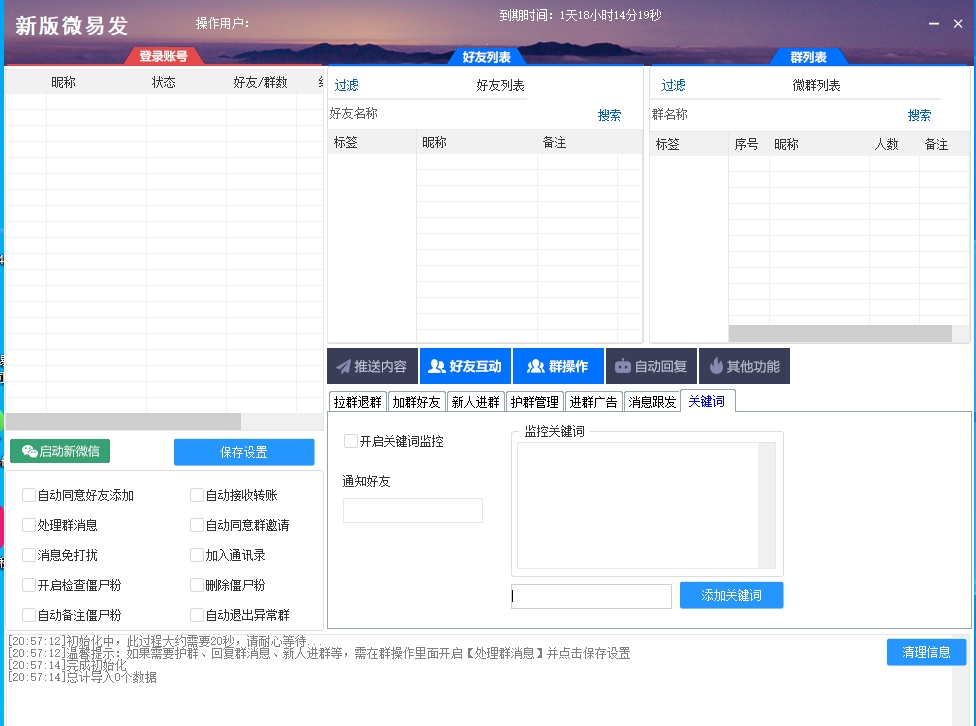976x726 pixels.
Task: Select the 消息跟发 tab
Action: tap(652, 402)
